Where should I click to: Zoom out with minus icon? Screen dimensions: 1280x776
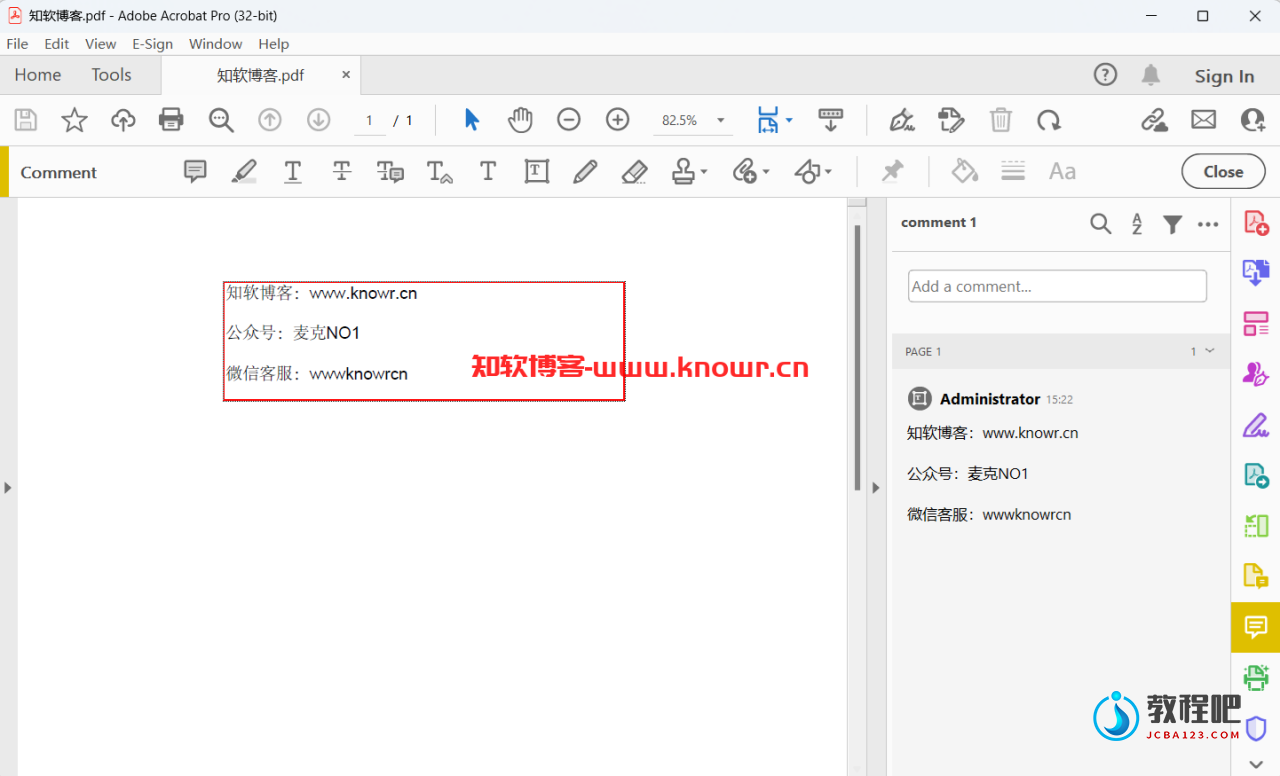point(569,120)
